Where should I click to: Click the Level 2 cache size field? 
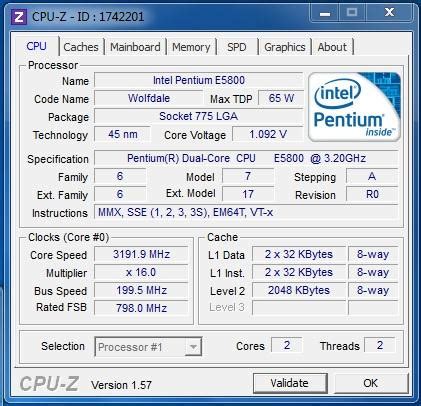(299, 290)
